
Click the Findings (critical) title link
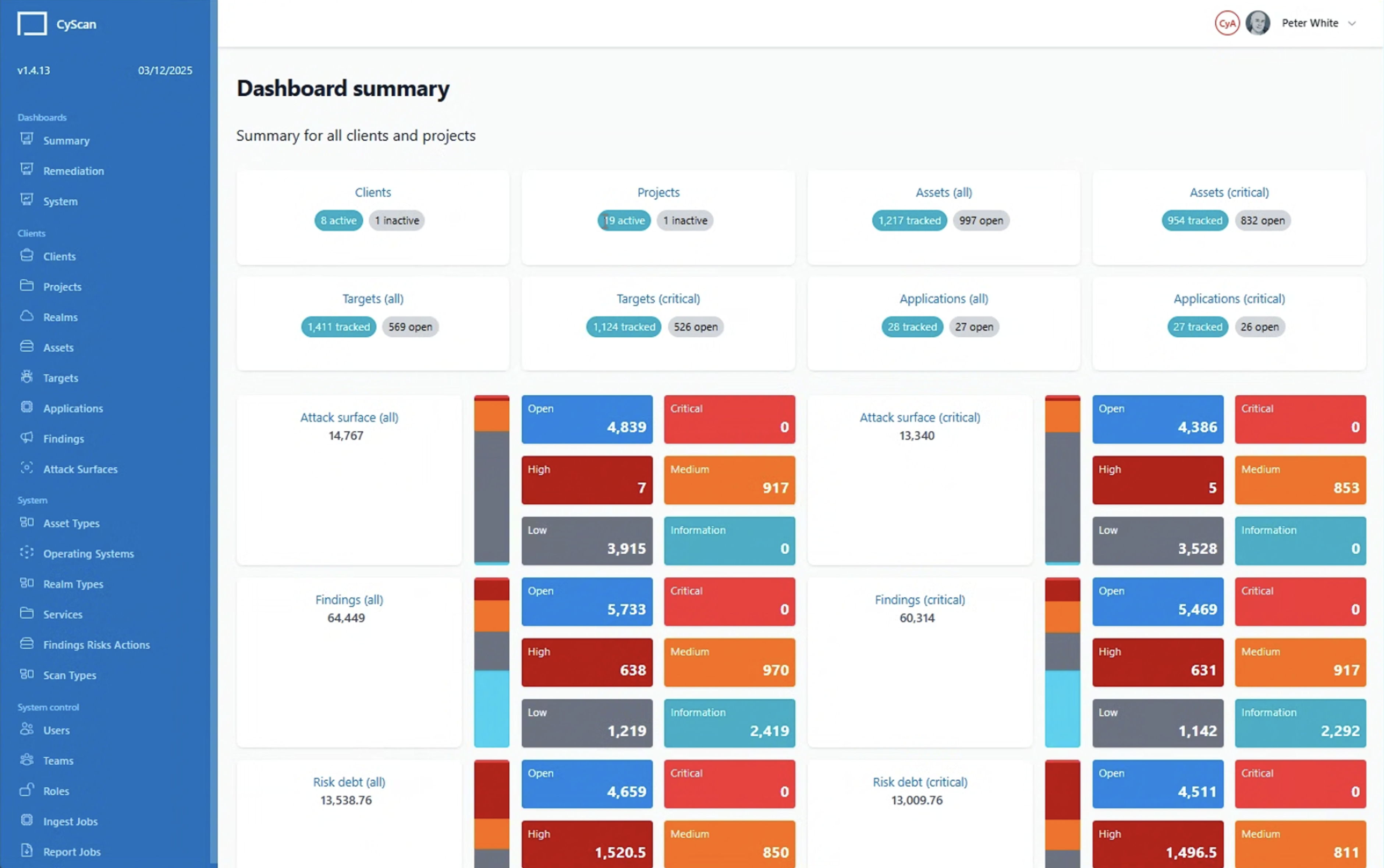click(x=920, y=600)
